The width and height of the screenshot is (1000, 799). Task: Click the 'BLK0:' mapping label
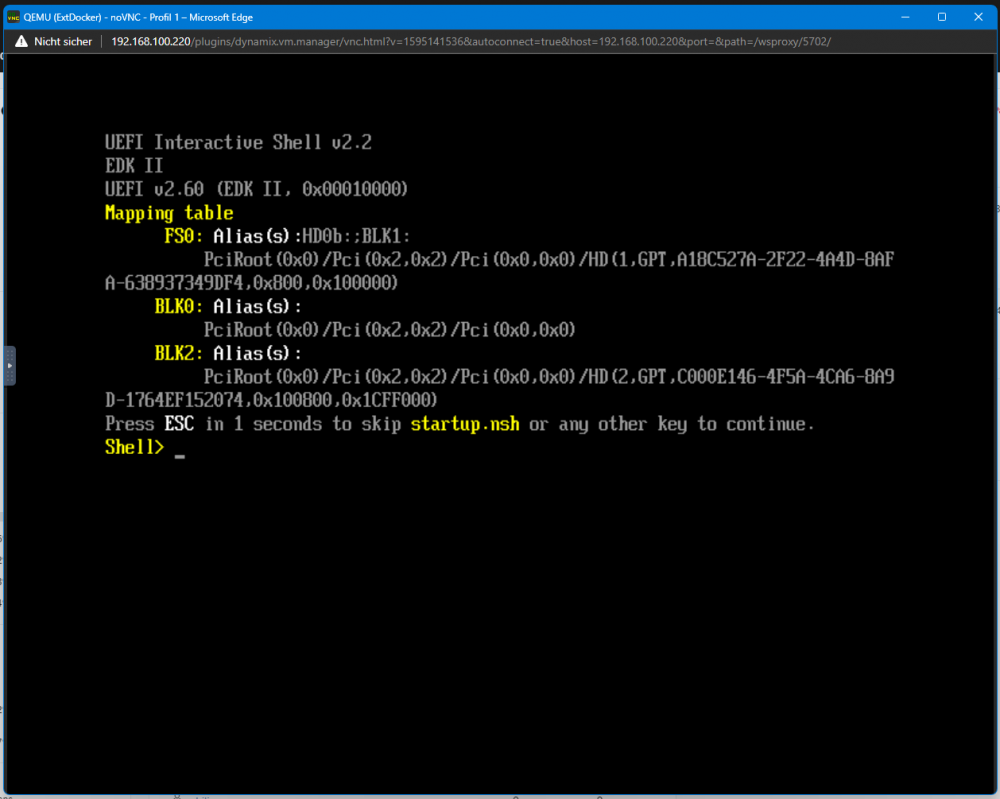coord(179,307)
